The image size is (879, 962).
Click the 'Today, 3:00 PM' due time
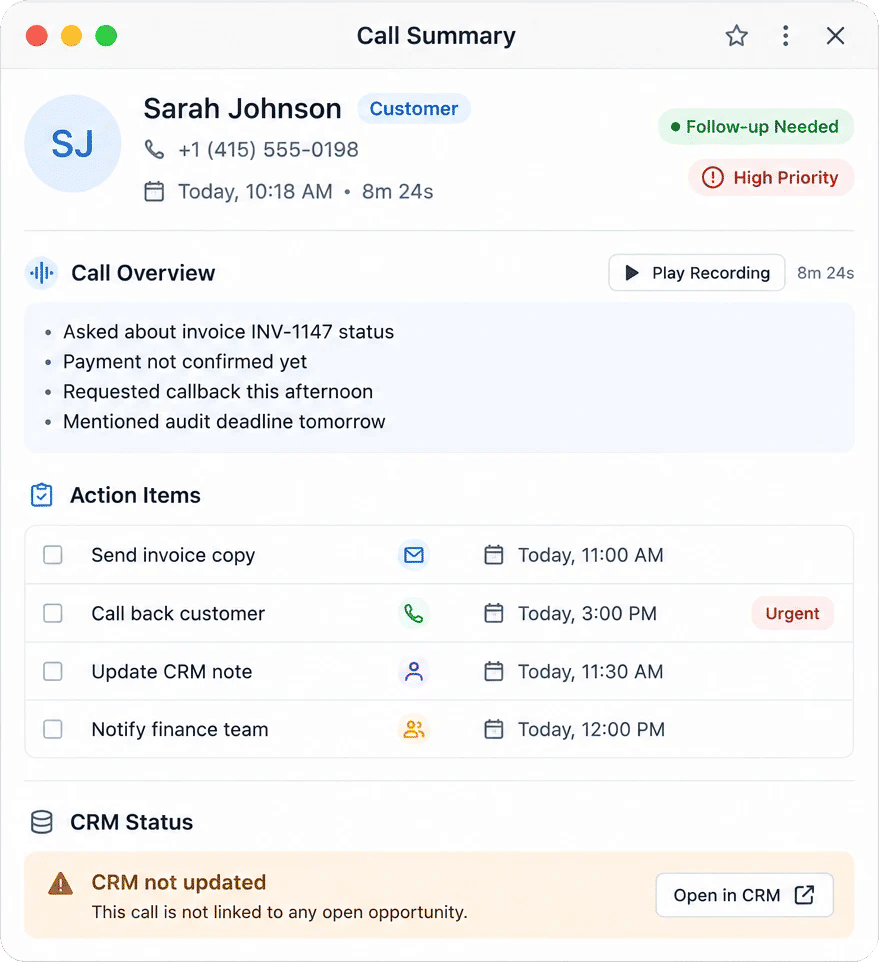pyautogui.click(x=588, y=613)
